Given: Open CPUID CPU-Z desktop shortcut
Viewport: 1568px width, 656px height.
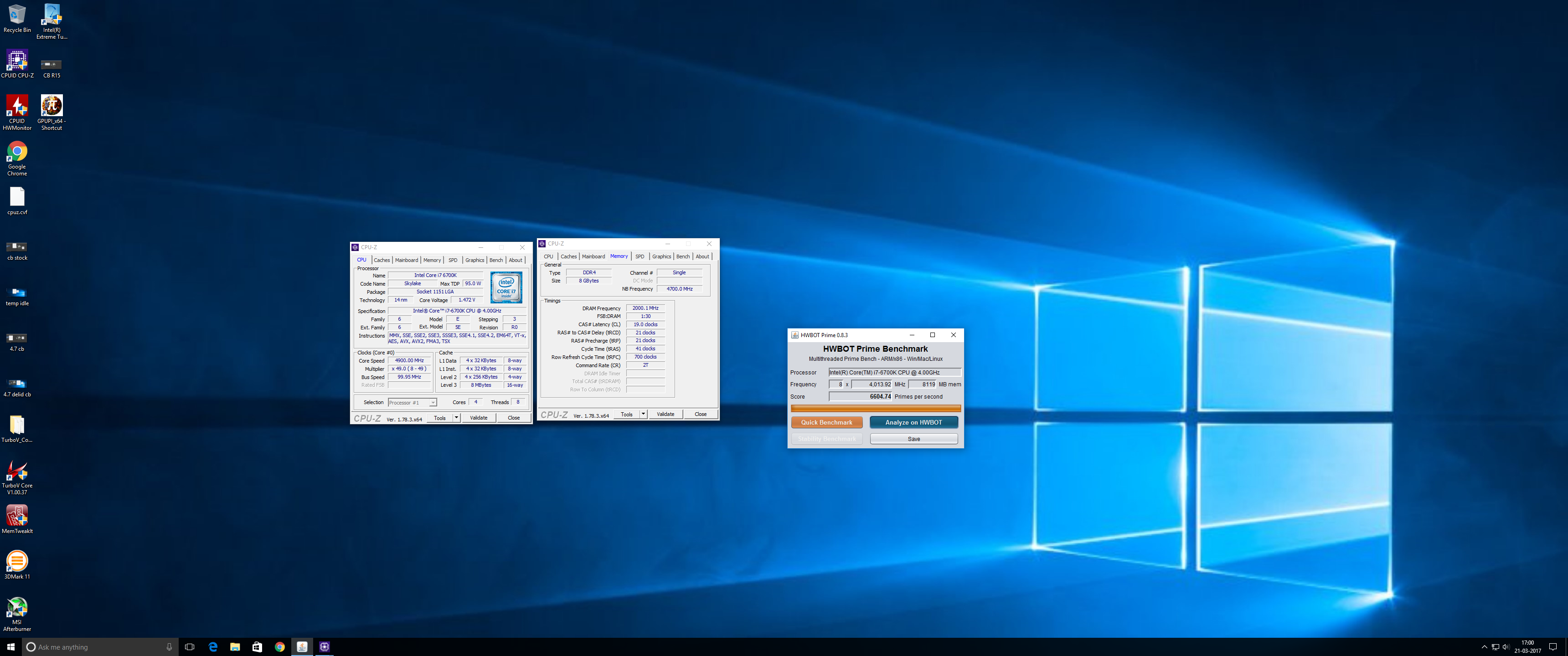Looking at the screenshot, I should pos(17,64).
